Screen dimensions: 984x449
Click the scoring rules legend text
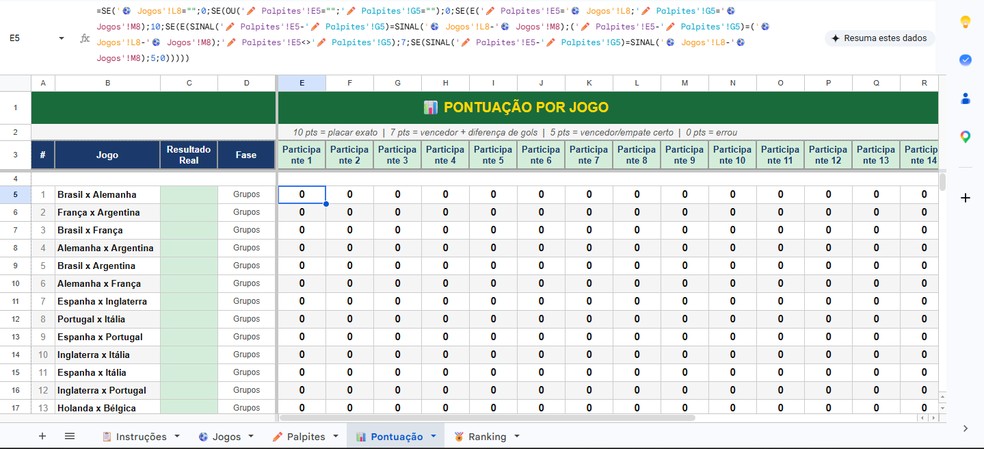tap(515, 133)
